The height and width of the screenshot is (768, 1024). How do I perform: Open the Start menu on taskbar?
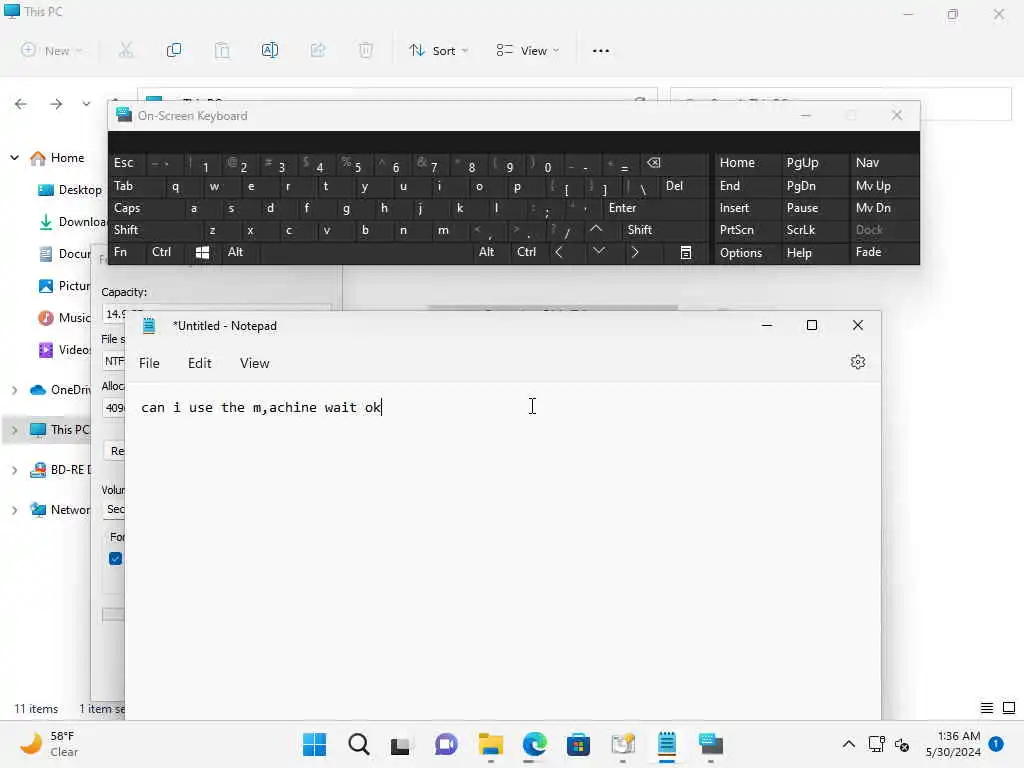(x=315, y=744)
